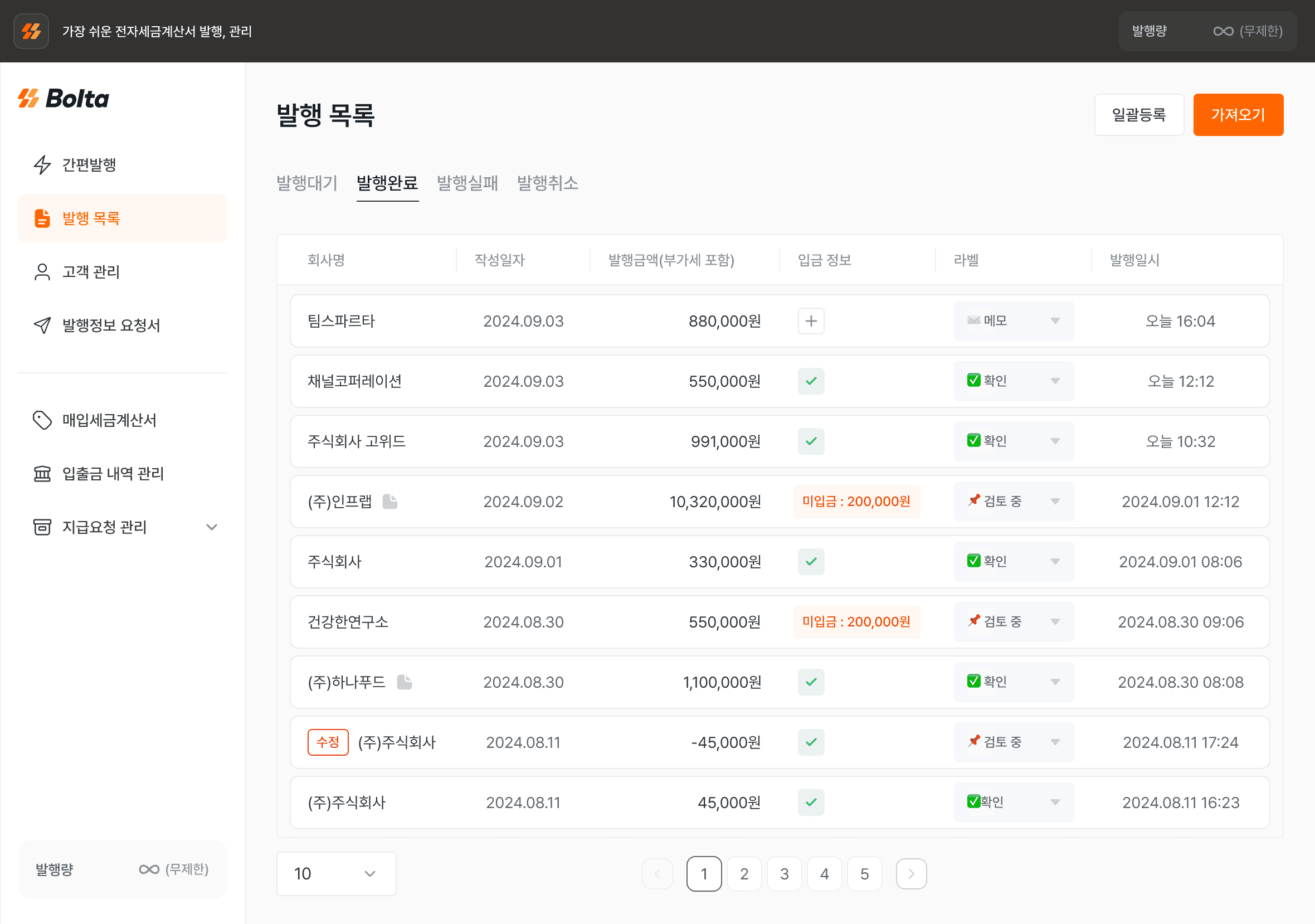The width and height of the screenshot is (1315, 924).
Task: Open label dropdown for (주)인프랩 row
Action: click(1014, 502)
